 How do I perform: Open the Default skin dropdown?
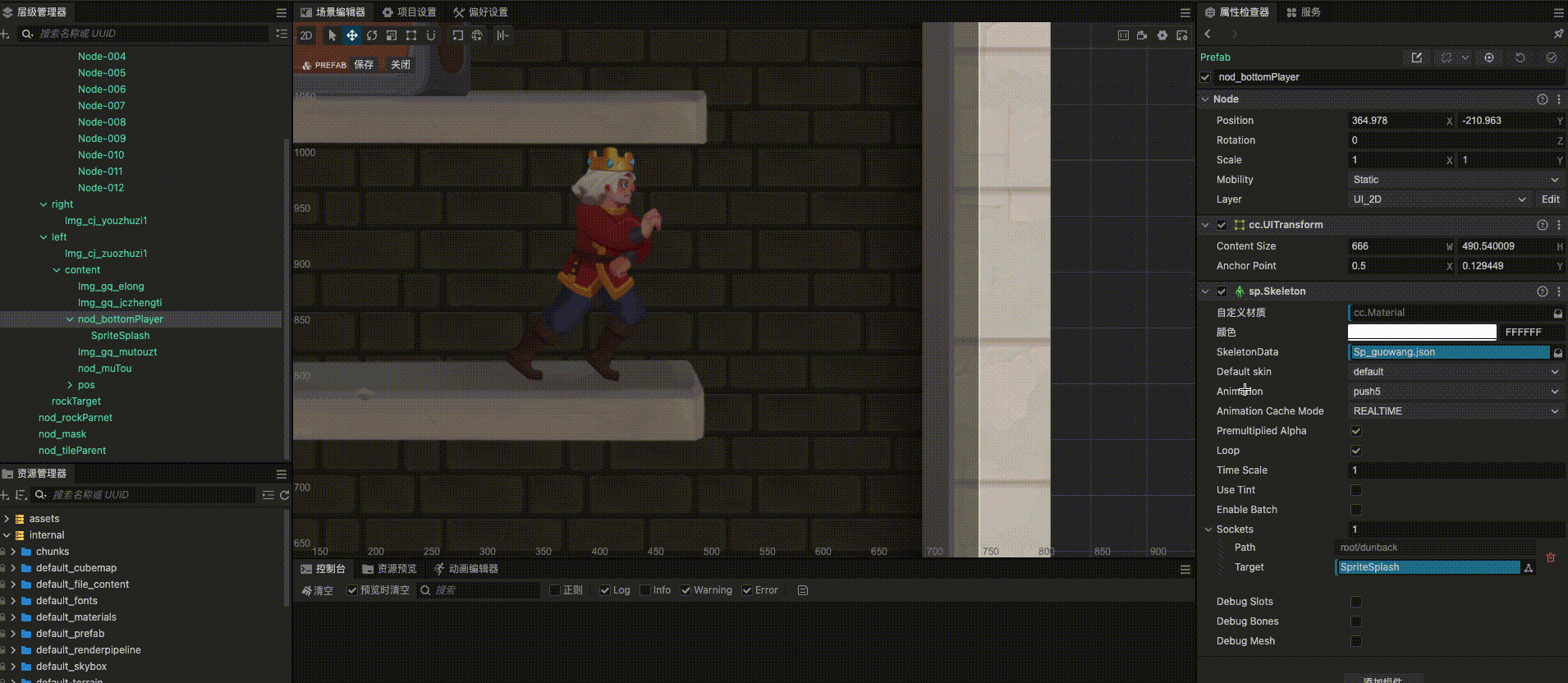click(1456, 372)
